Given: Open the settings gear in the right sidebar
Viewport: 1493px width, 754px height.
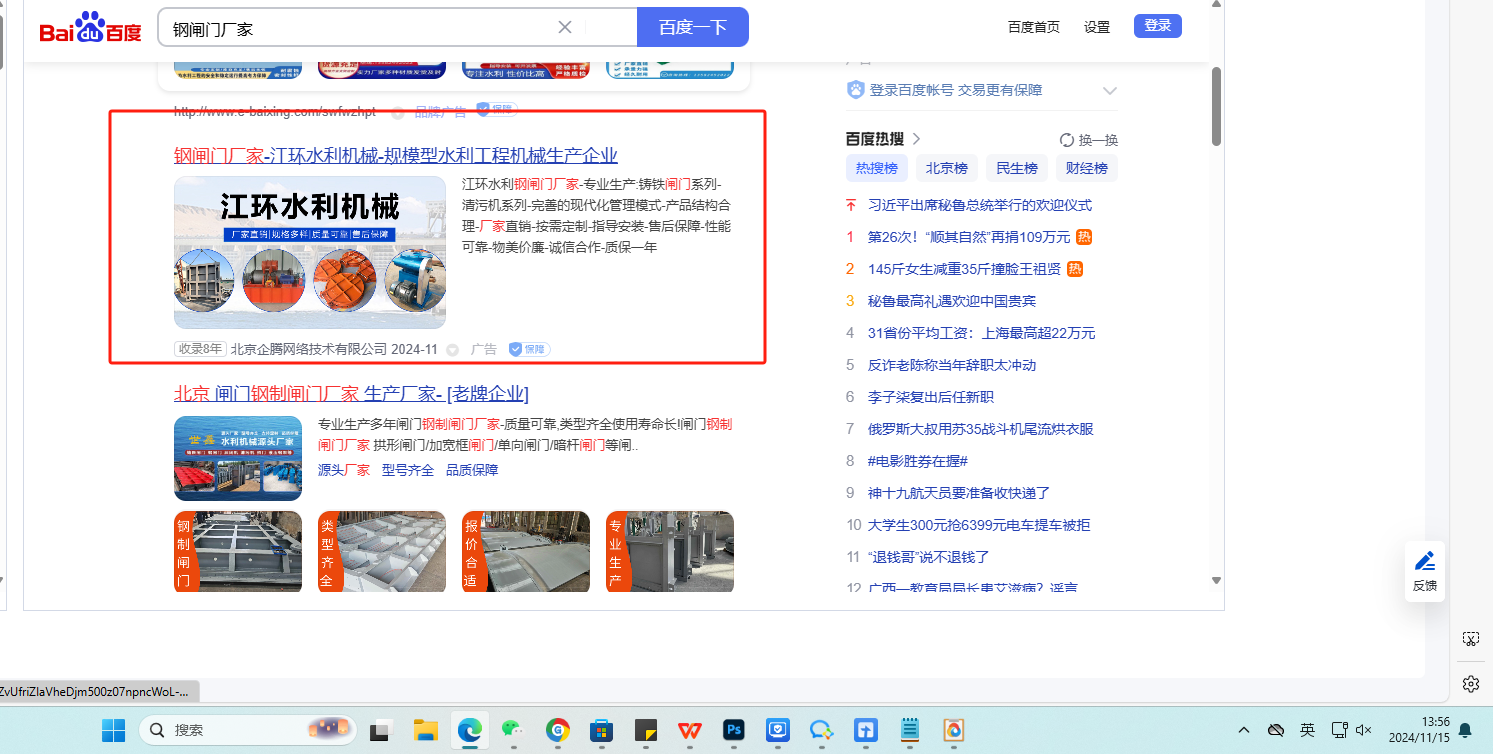Looking at the screenshot, I should [x=1471, y=684].
